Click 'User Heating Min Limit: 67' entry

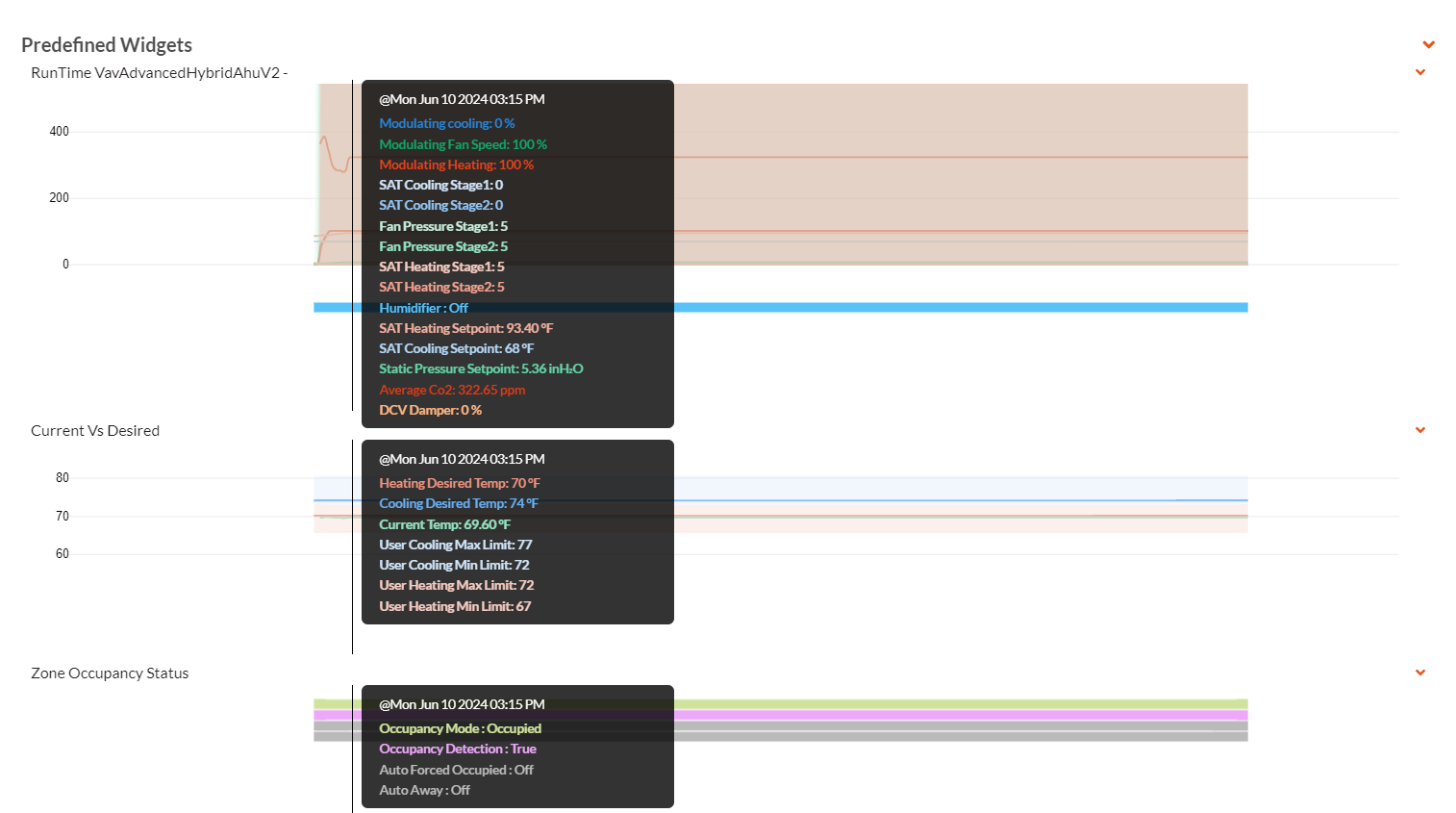[455, 606]
